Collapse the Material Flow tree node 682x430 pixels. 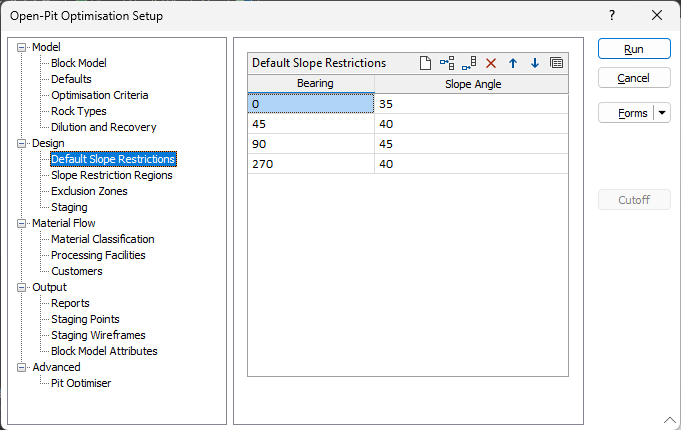click(x=23, y=223)
